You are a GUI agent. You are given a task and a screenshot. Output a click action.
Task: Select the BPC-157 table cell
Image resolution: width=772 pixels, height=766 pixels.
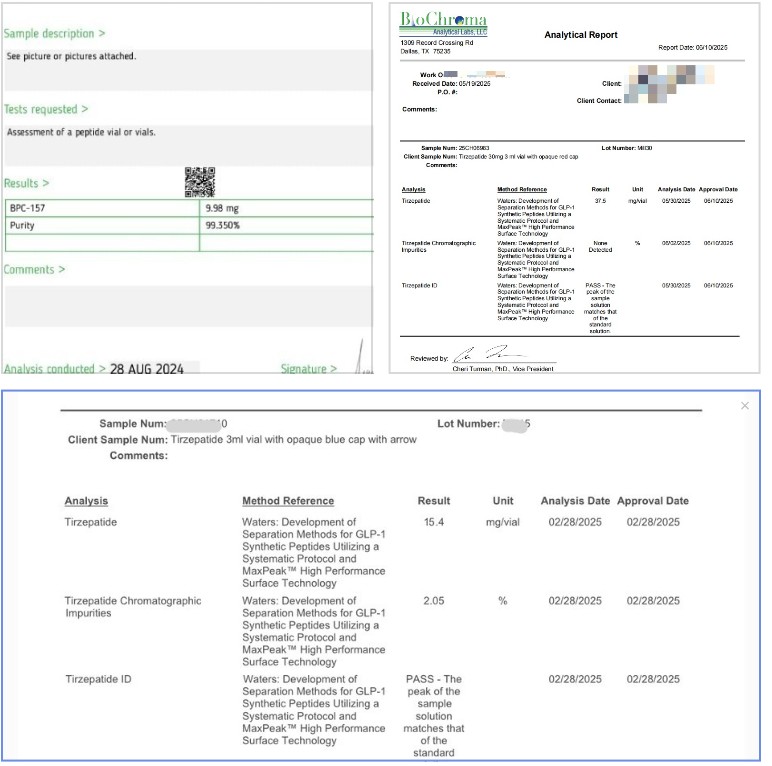click(102, 209)
